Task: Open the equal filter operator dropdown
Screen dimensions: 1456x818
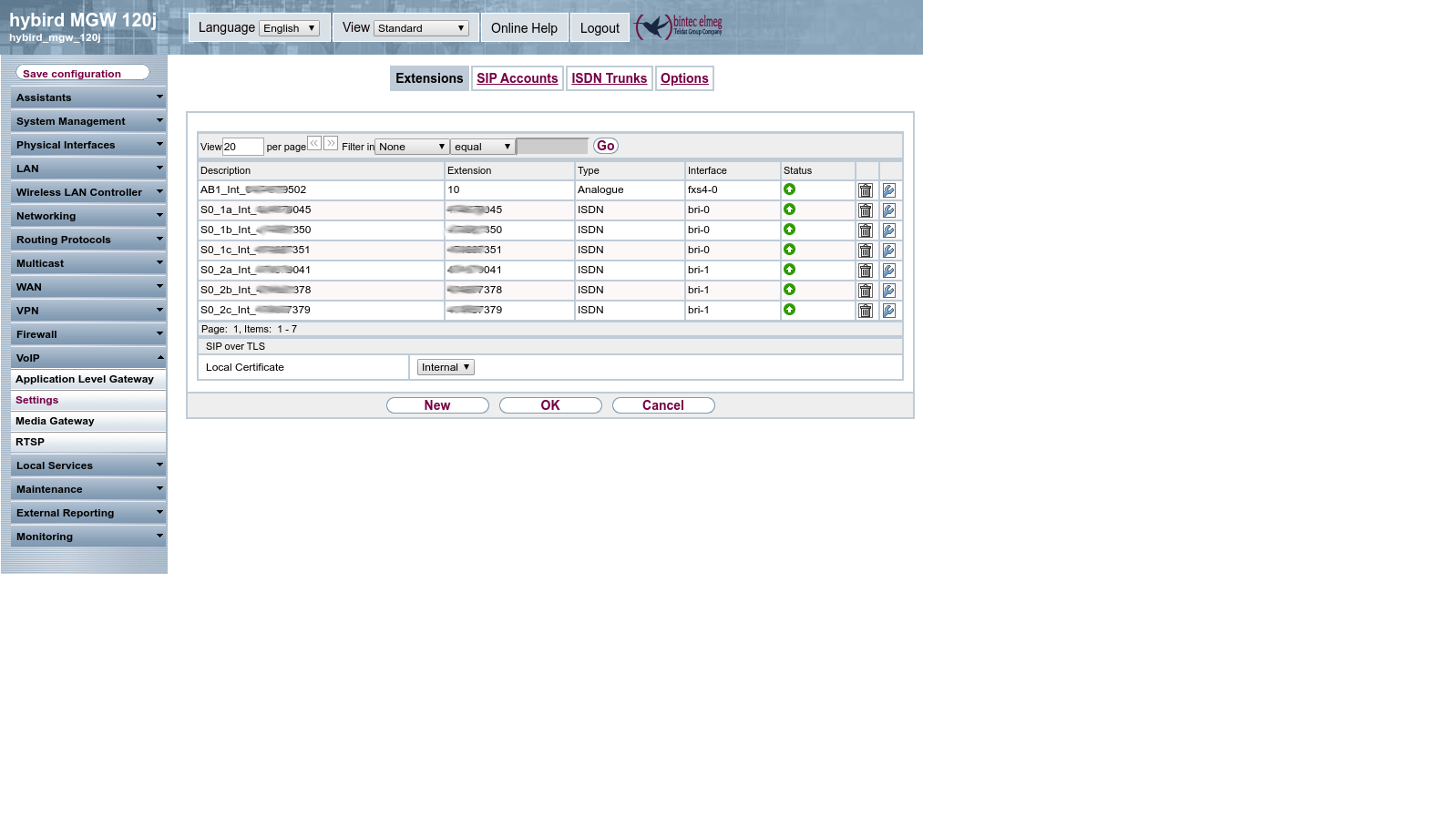Action: (x=483, y=147)
